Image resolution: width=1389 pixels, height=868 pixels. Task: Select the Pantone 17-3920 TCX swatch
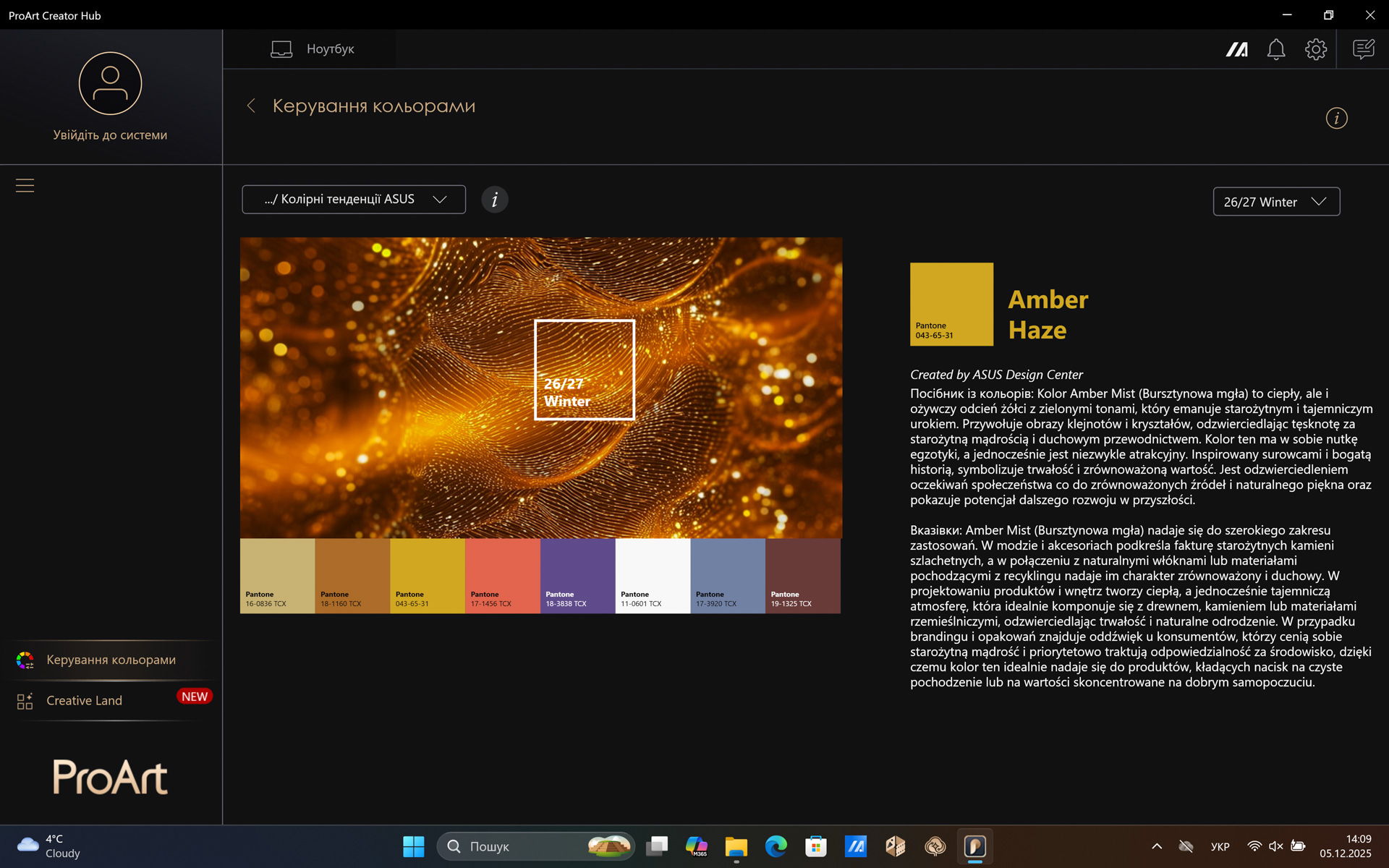[728, 576]
